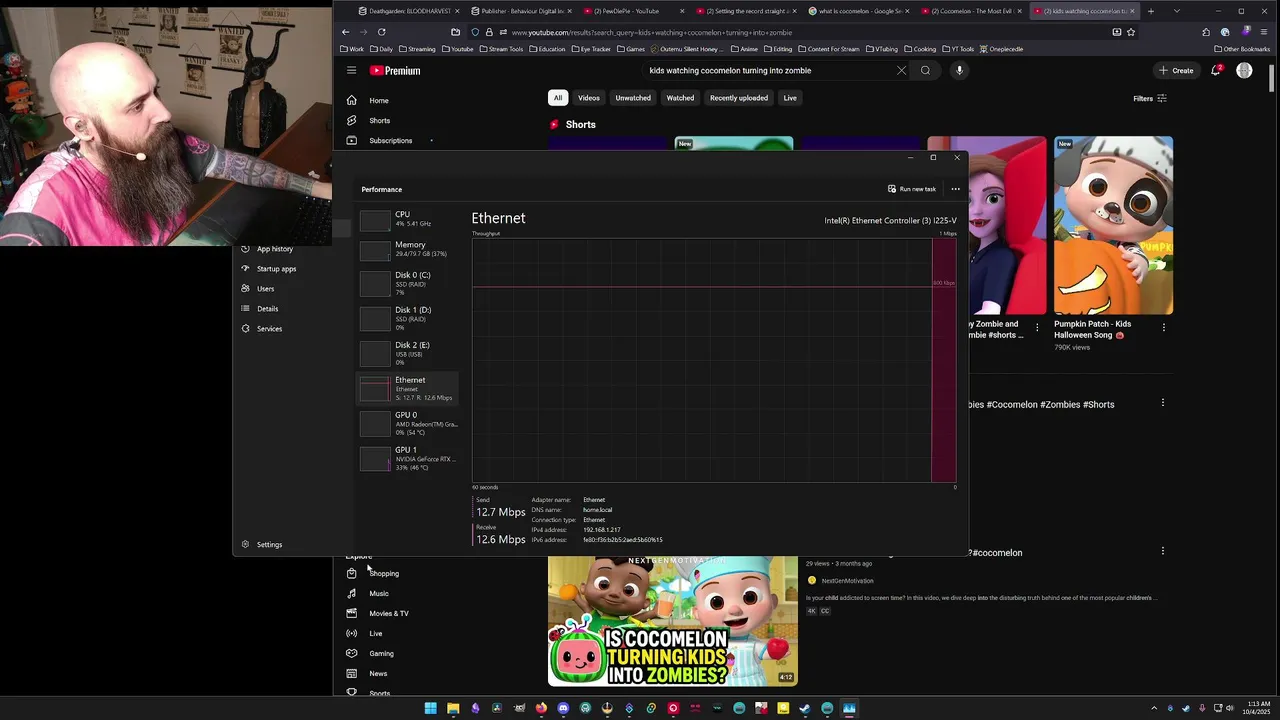Select the All filter chip
Image resolution: width=1280 pixels, height=720 pixels.
(x=558, y=98)
